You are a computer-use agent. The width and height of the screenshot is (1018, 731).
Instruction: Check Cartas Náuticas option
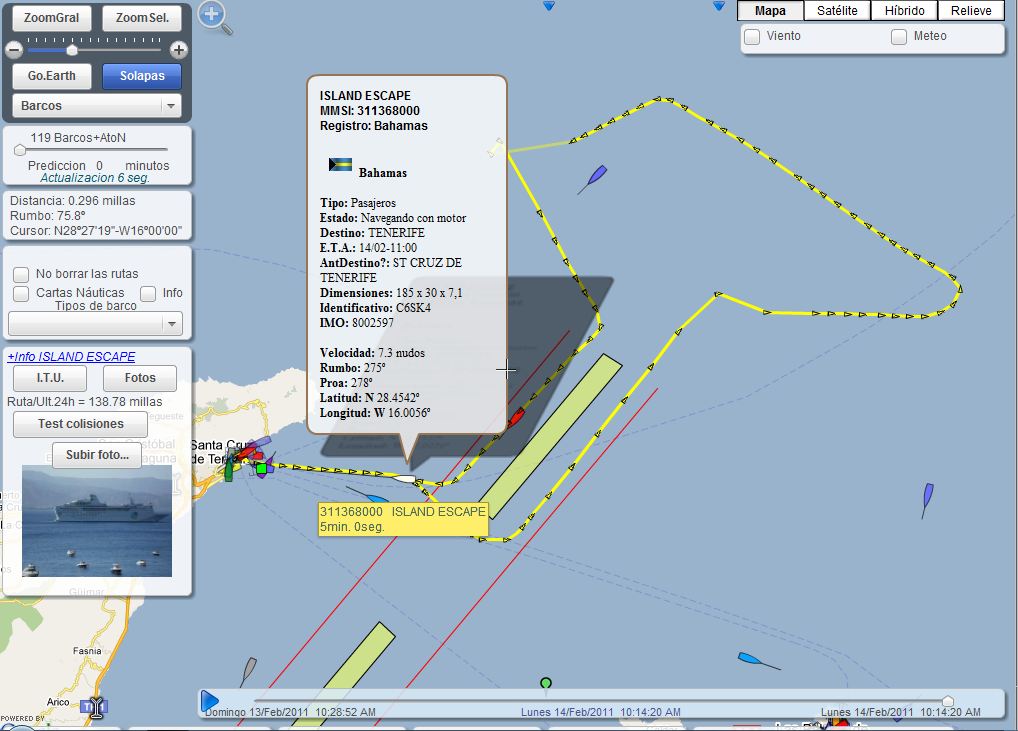21,293
